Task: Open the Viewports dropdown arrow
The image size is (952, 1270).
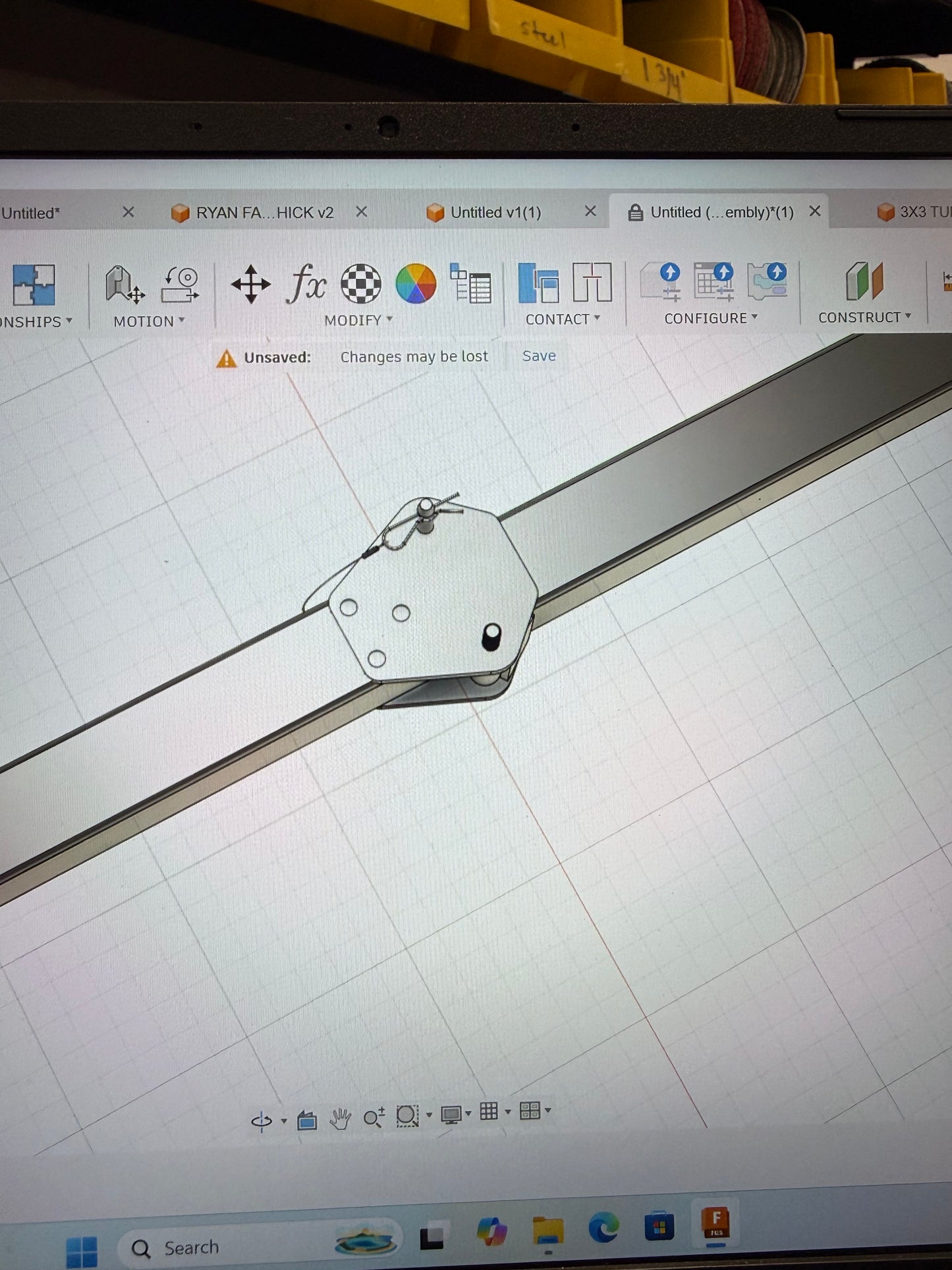Action: coord(547,1111)
